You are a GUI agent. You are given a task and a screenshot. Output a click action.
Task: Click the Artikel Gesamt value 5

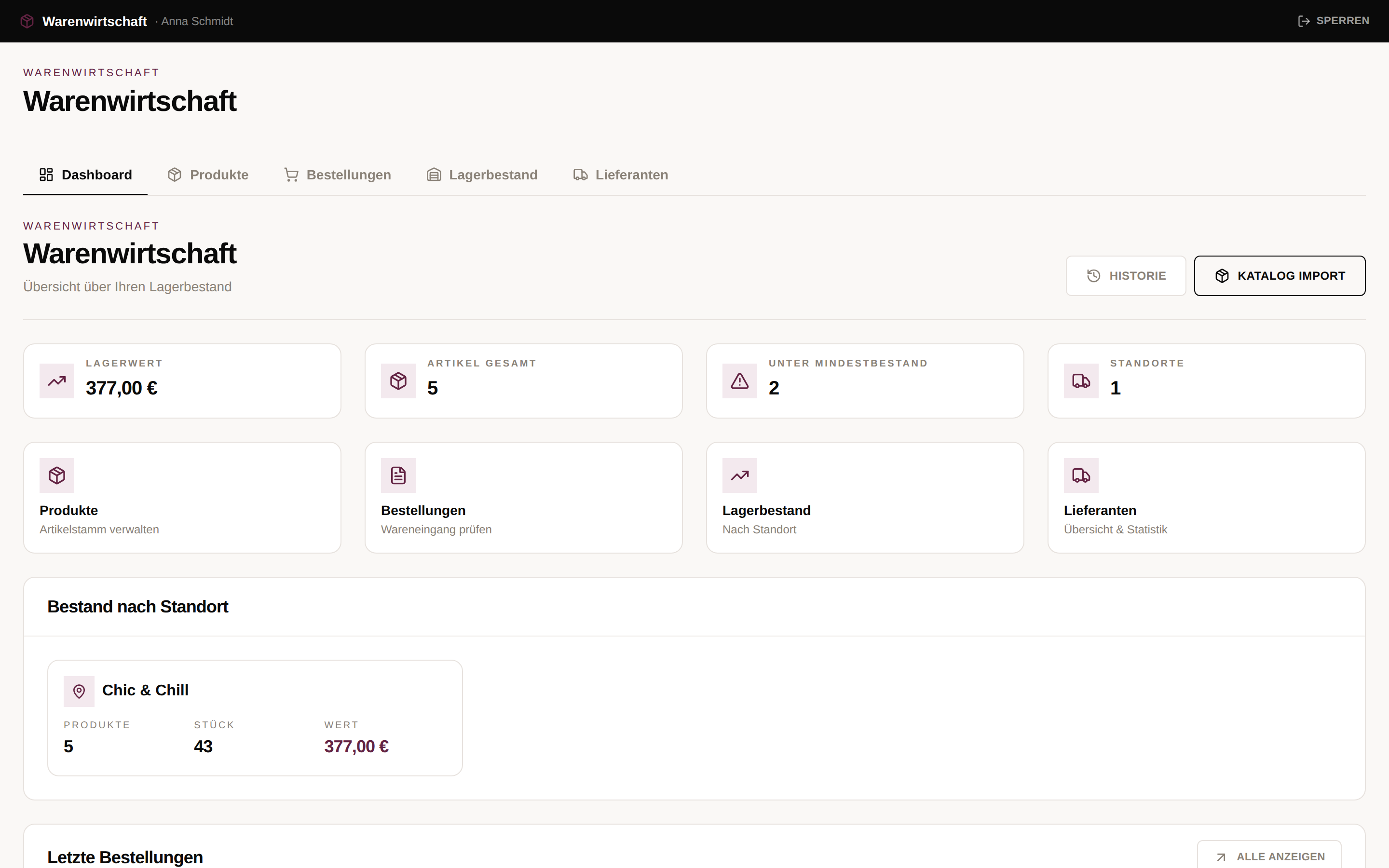[433, 389]
